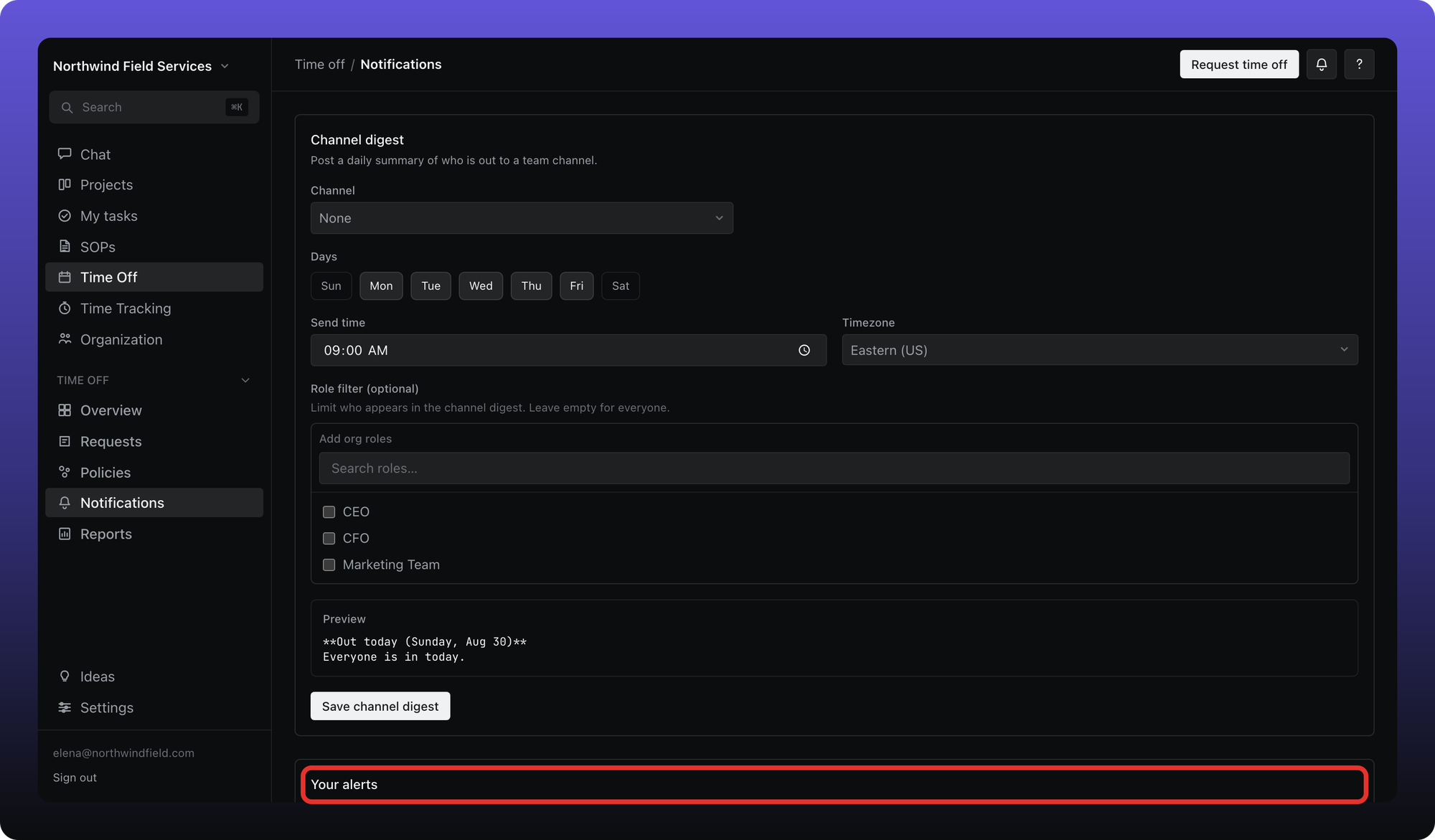Open the Requests subsection
1435x840 pixels.
[154, 441]
